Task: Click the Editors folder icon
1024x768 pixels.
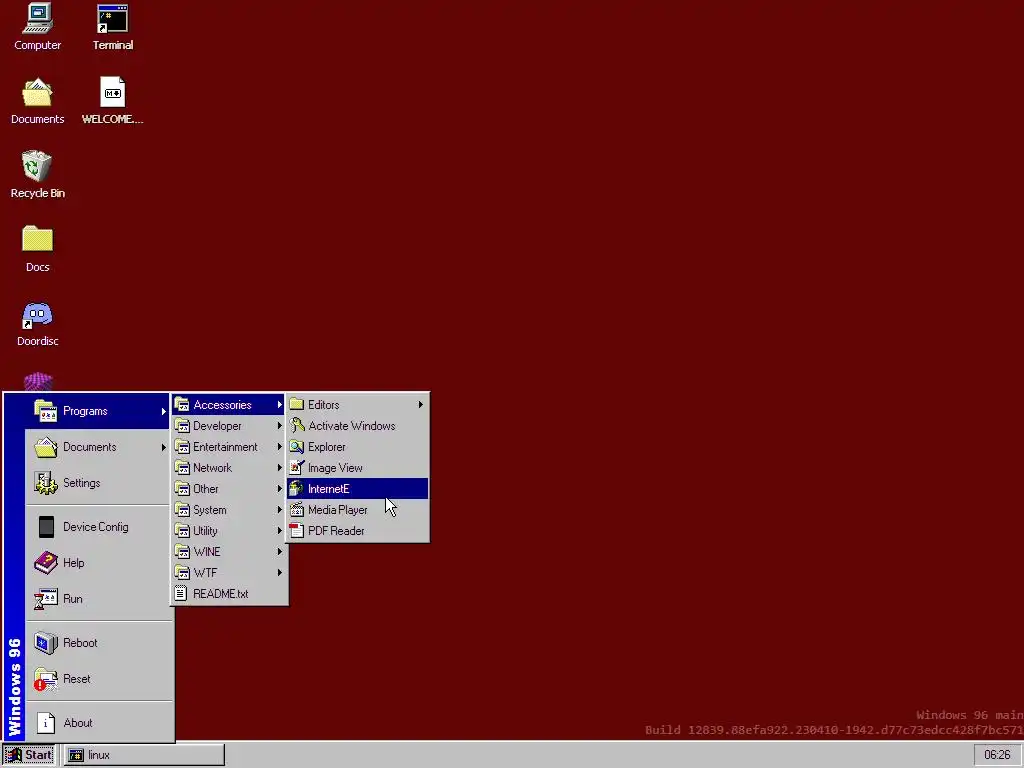Action: (297, 404)
